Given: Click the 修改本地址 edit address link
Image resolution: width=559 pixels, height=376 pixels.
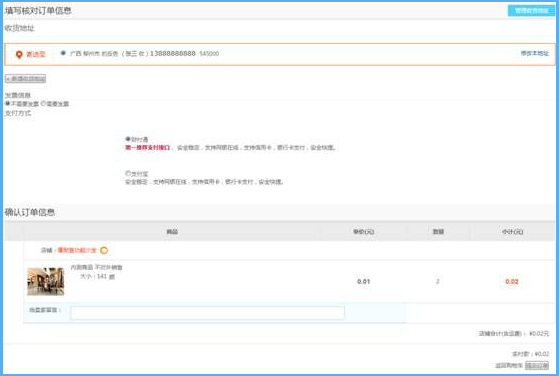Looking at the screenshot, I should point(534,53).
